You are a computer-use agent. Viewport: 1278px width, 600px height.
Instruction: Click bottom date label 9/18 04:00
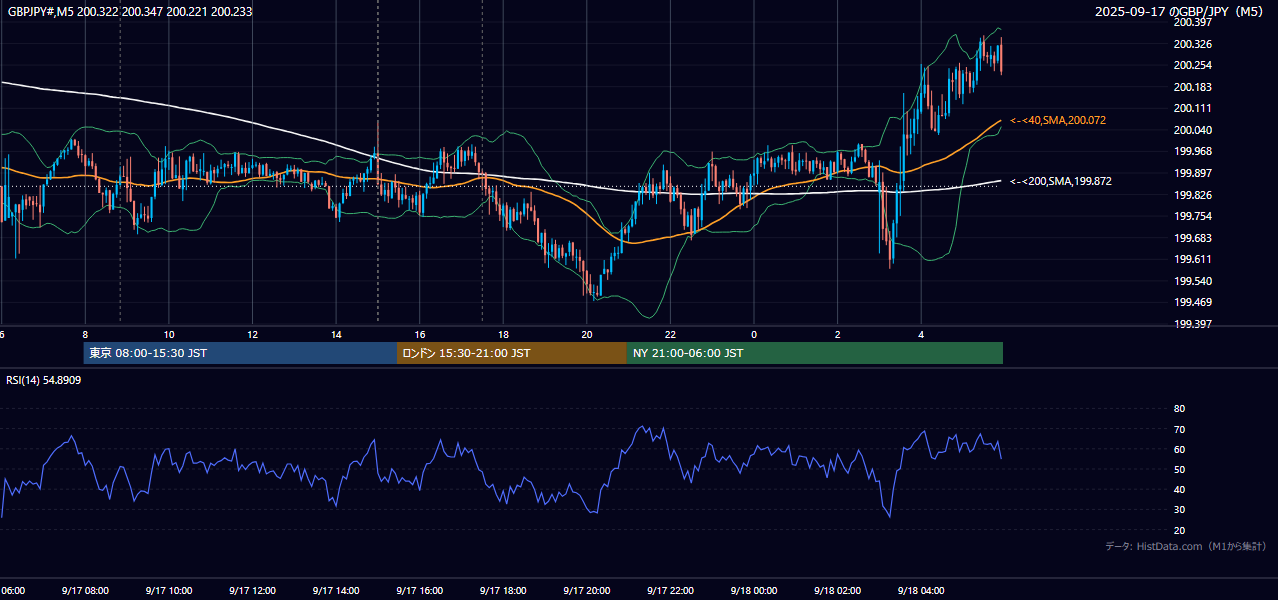coord(920,591)
